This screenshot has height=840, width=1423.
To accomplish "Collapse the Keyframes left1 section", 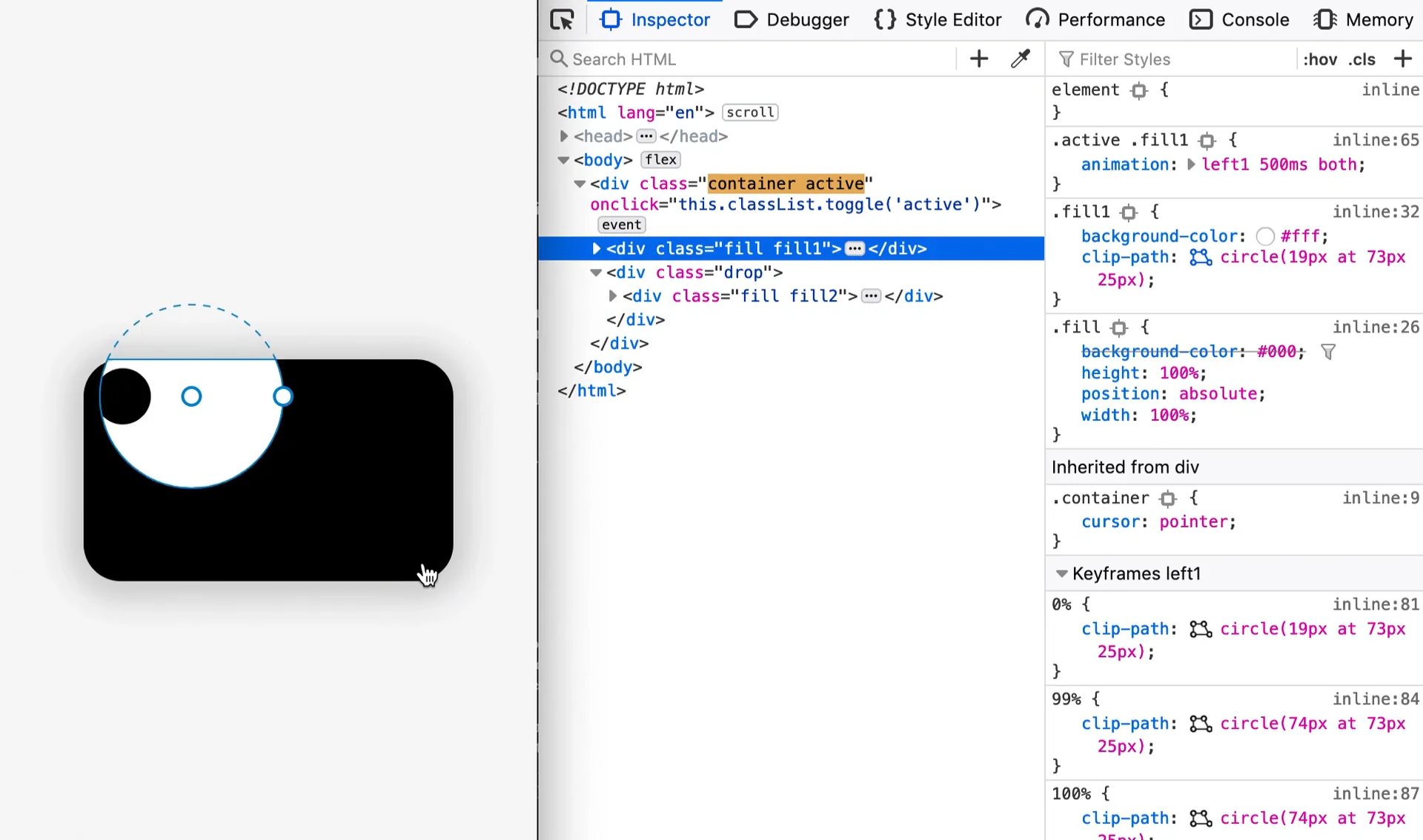I will coord(1061,573).
